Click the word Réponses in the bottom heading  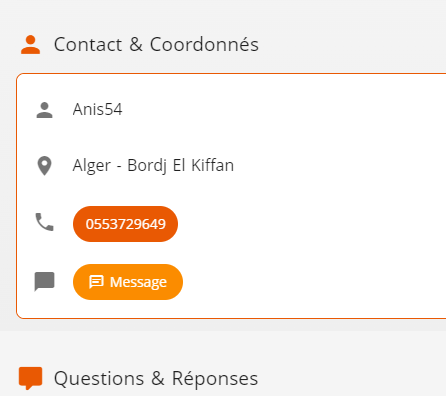[215, 379]
